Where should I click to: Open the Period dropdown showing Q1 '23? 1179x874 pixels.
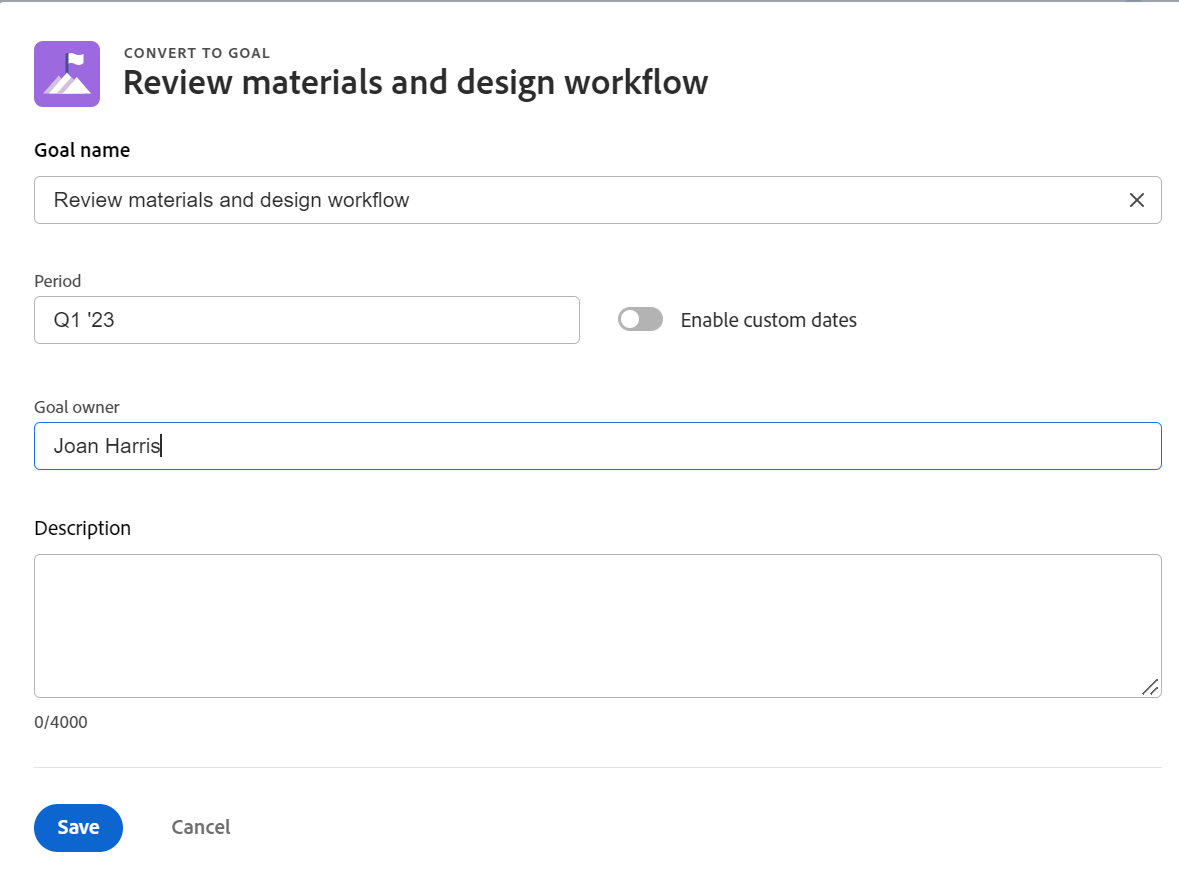click(306, 320)
